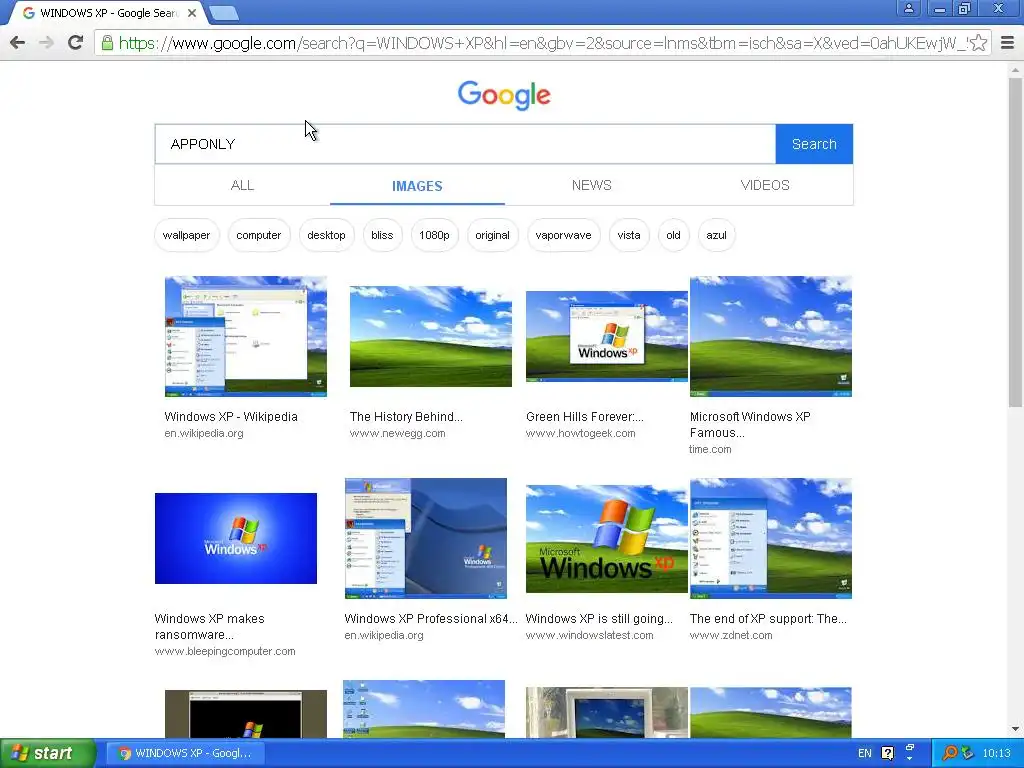Choose the 1080p filter chip
1024x768 pixels.
434,235
